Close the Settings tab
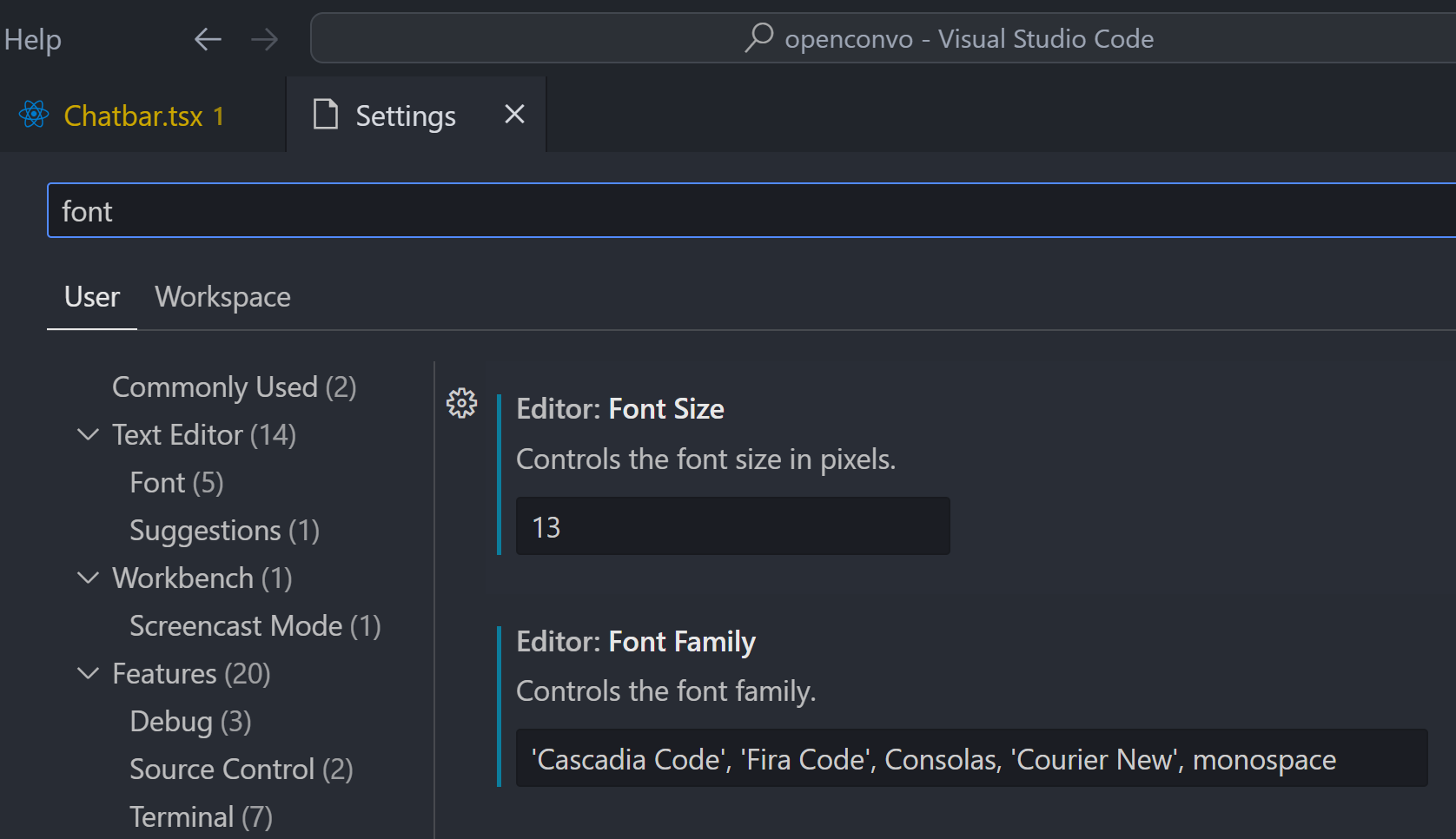 pos(514,114)
